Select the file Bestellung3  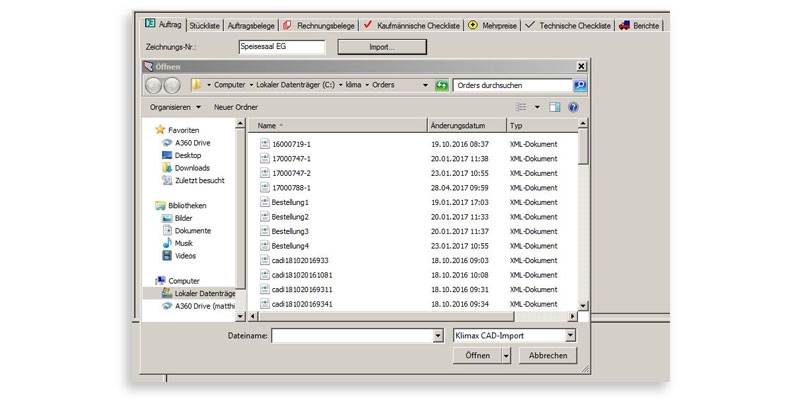[290, 231]
